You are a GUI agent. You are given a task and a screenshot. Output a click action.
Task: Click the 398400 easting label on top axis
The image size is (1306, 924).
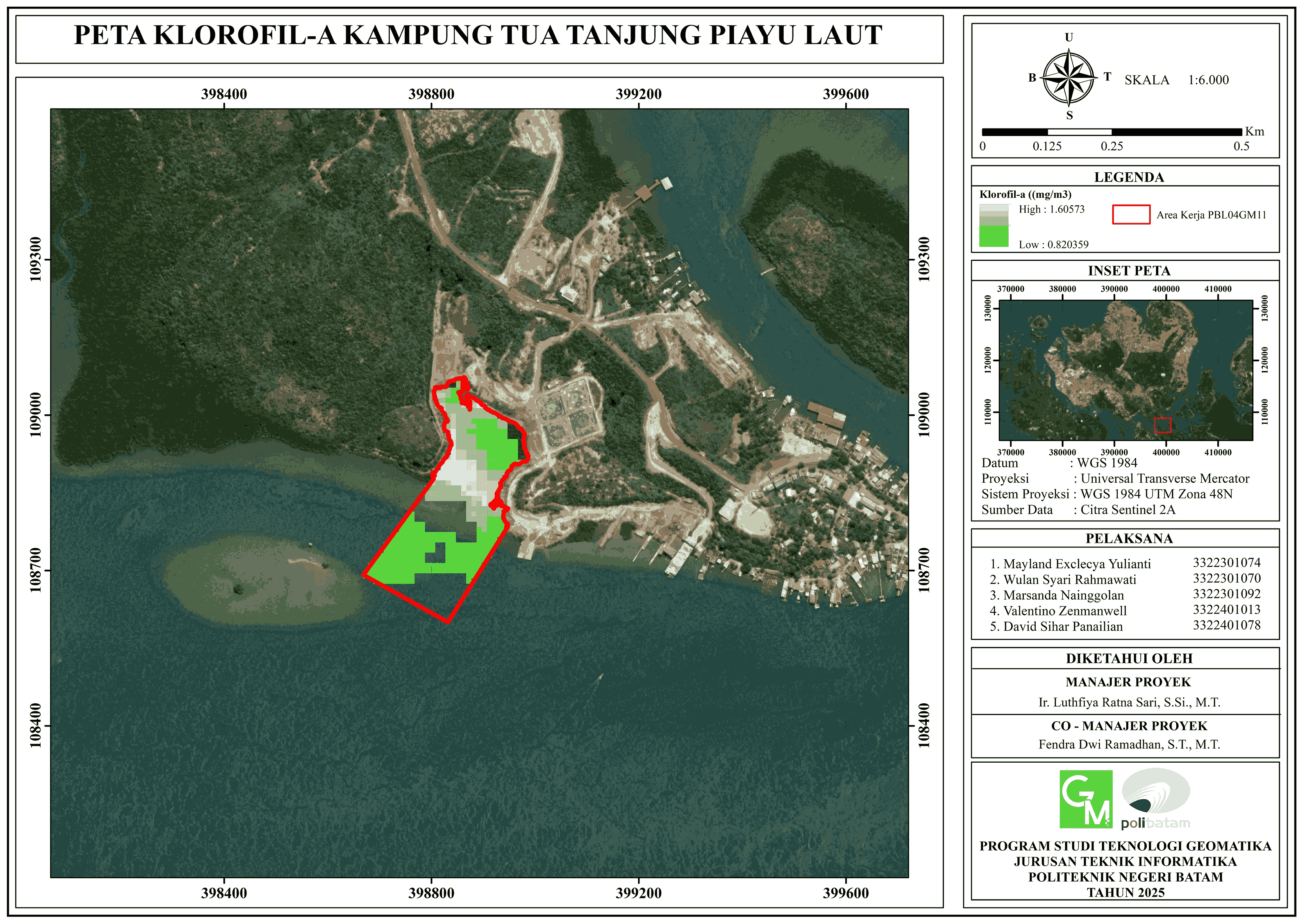click(224, 95)
